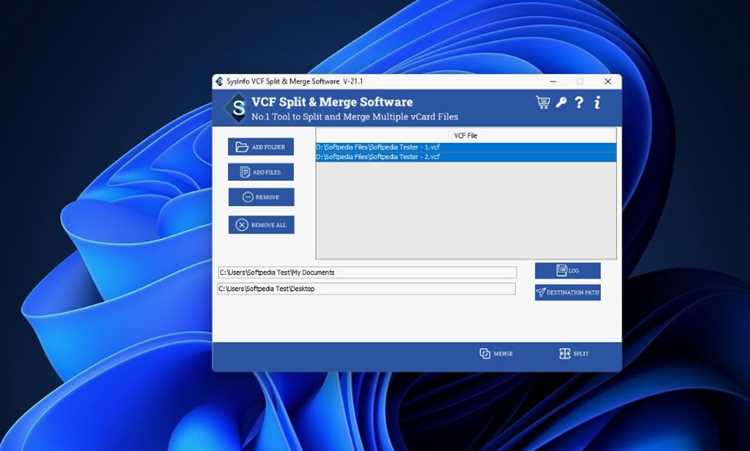Click the Remove All button
This screenshot has height=451, width=750.
(261, 225)
